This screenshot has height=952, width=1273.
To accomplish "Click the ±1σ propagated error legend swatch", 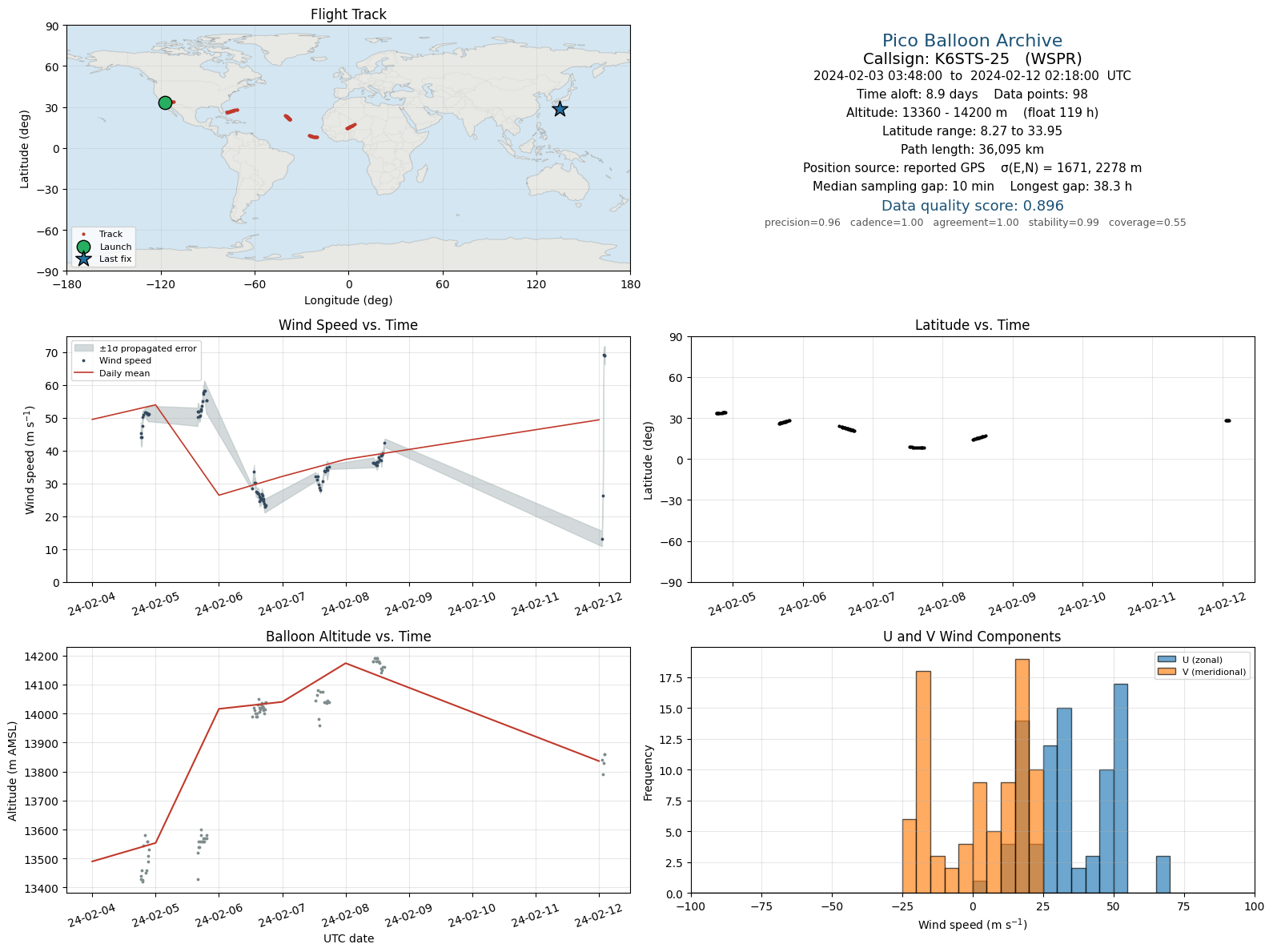I will 83,348.
